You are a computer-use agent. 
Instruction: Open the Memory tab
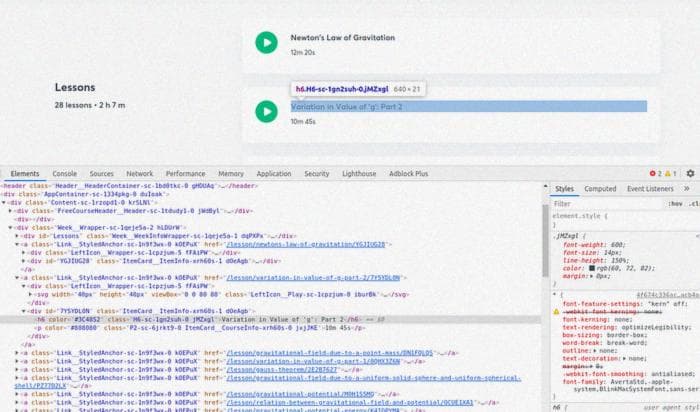pyautogui.click(x=231, y=174)
